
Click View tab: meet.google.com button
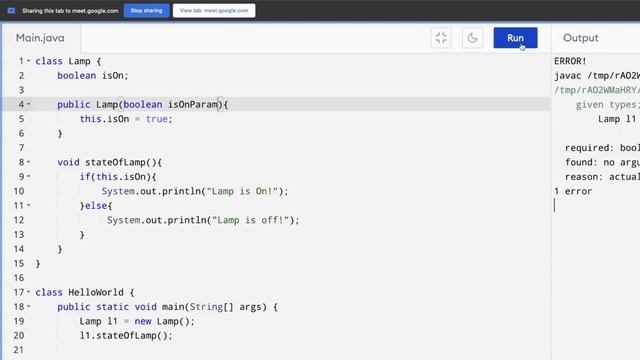click(x=214, y=11)
